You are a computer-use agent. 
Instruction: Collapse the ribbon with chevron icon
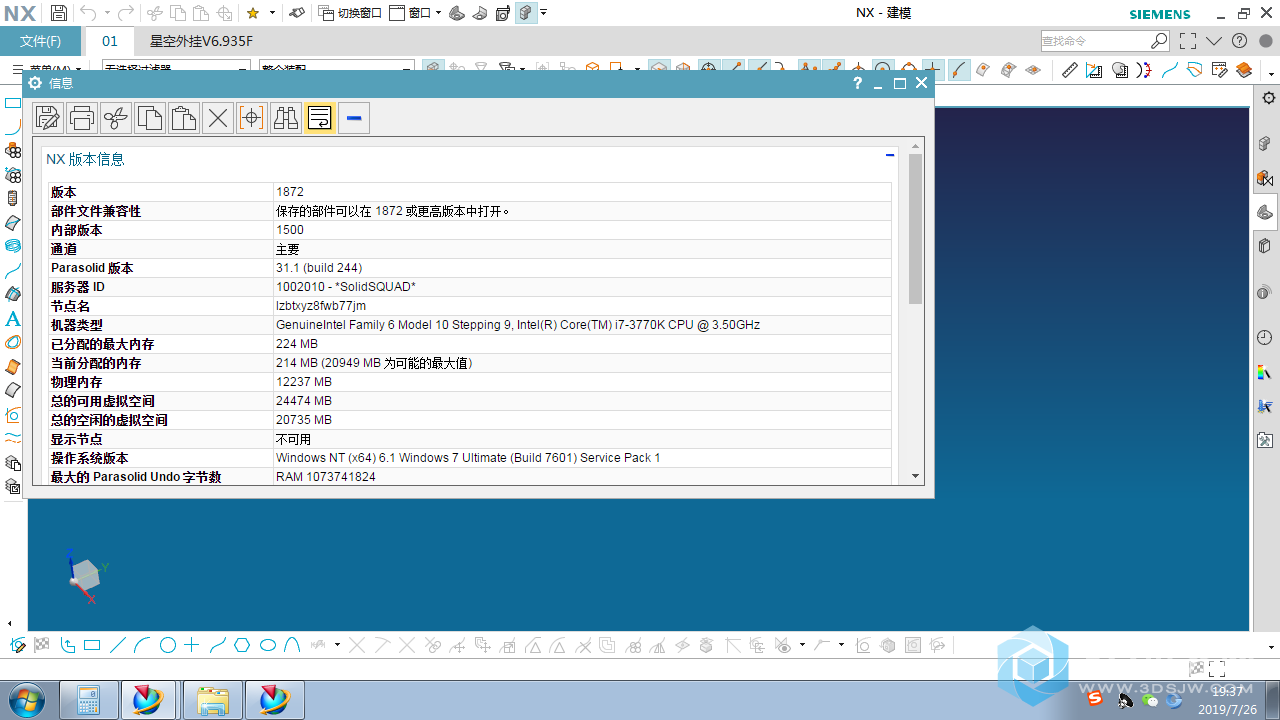click(1214, 41)
